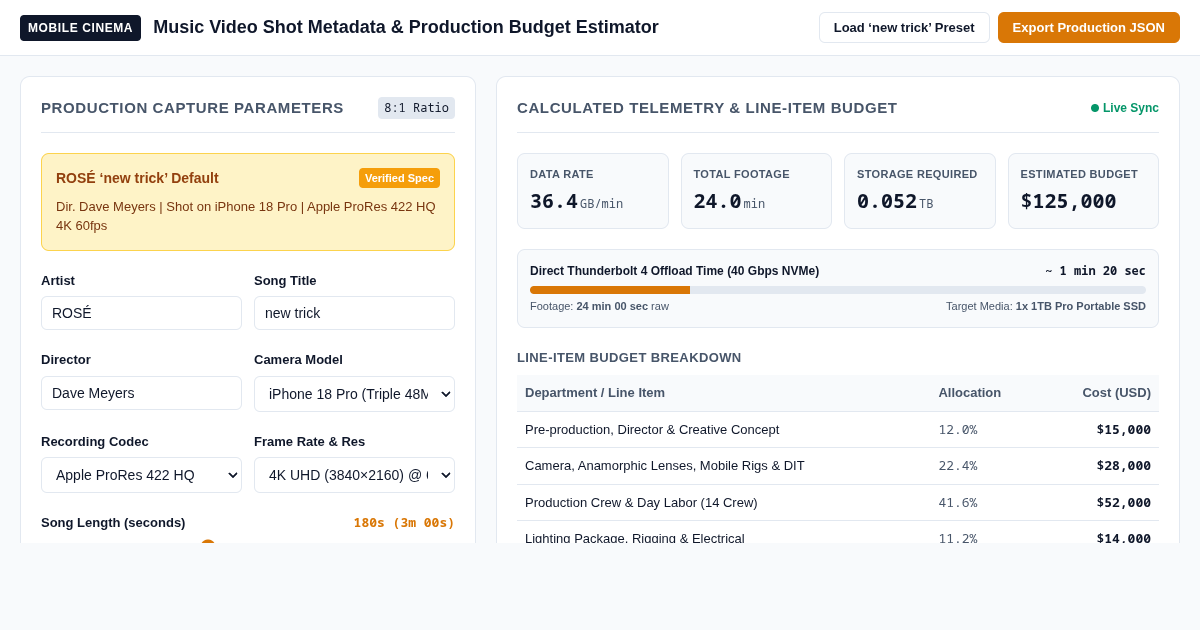Click the Target Media 1TB Pro Portable SSD text
1200x630 pixels.
tap(1046, 306)
